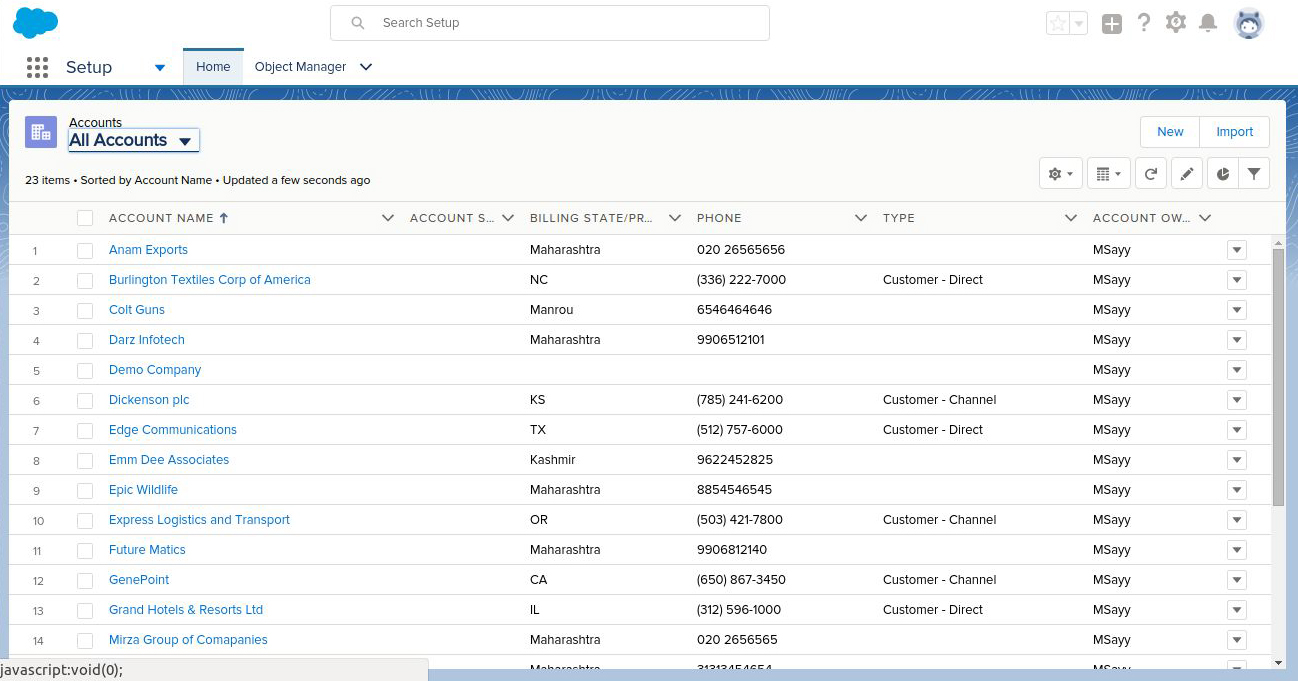The height and width of the screenshot is (681, 1298).
Task: Open the All Accounts list view dropdown
Action: 134,141
